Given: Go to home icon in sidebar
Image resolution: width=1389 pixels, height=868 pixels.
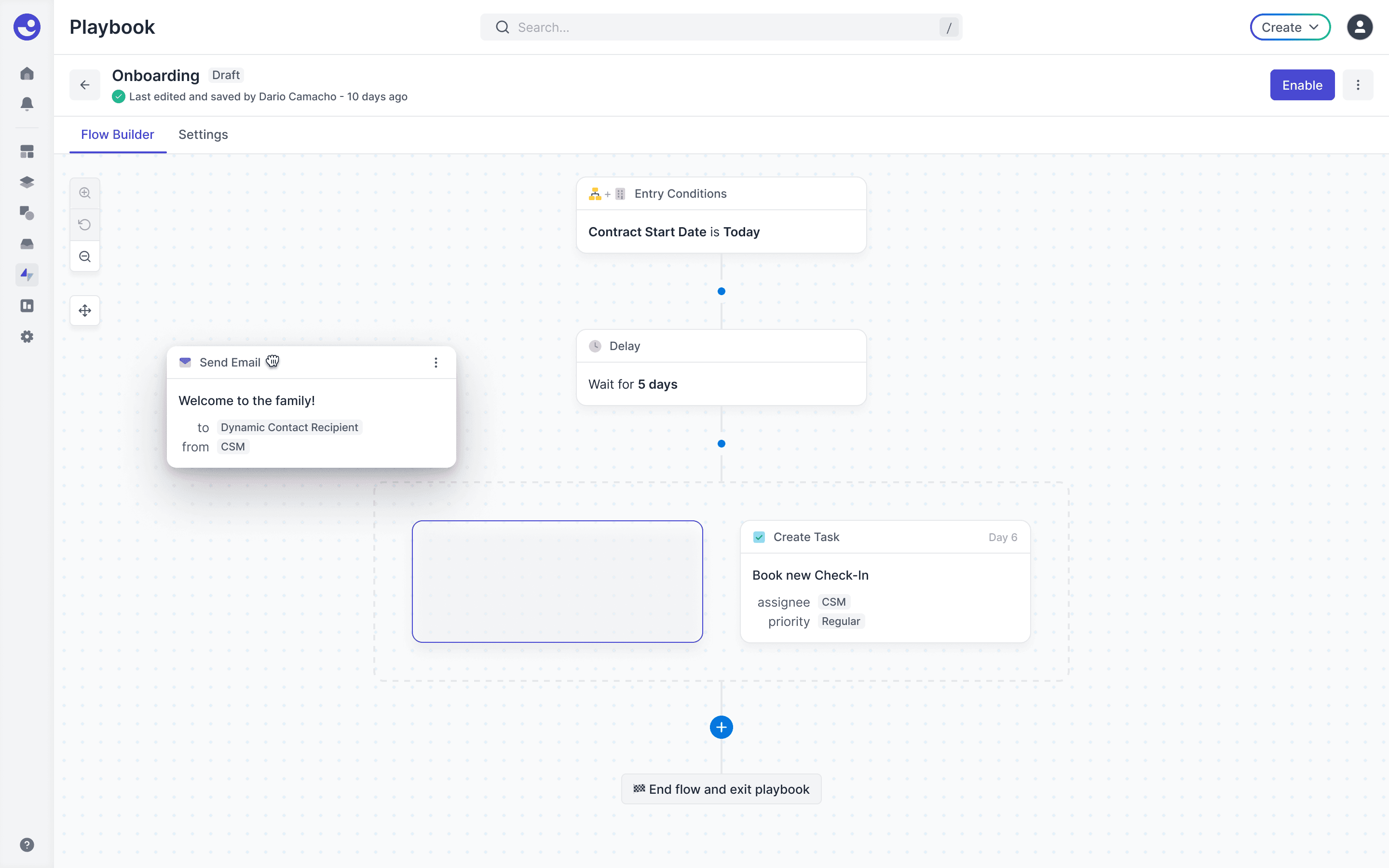Looking at the screenshot, I should 27,73.
